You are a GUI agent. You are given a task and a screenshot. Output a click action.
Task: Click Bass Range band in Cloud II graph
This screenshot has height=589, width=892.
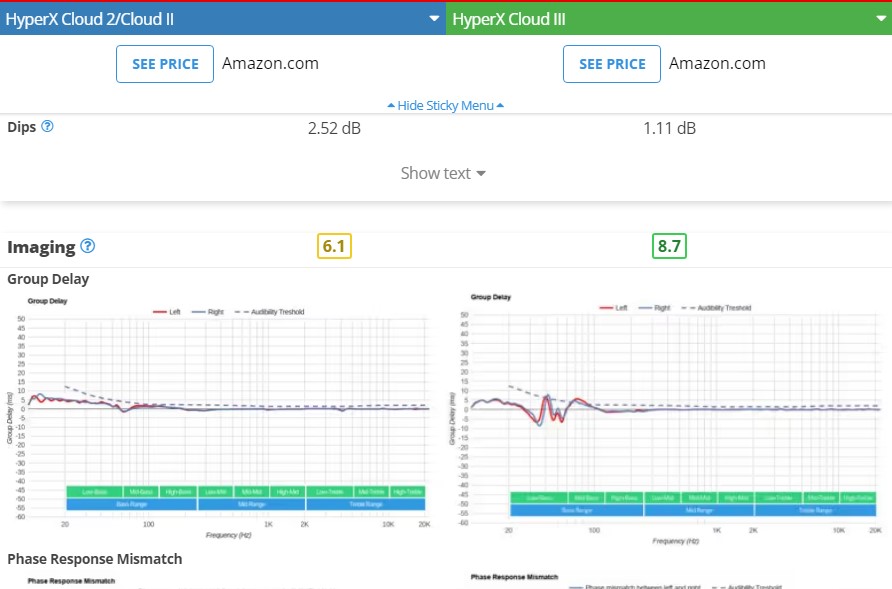[x=131, y=504]
